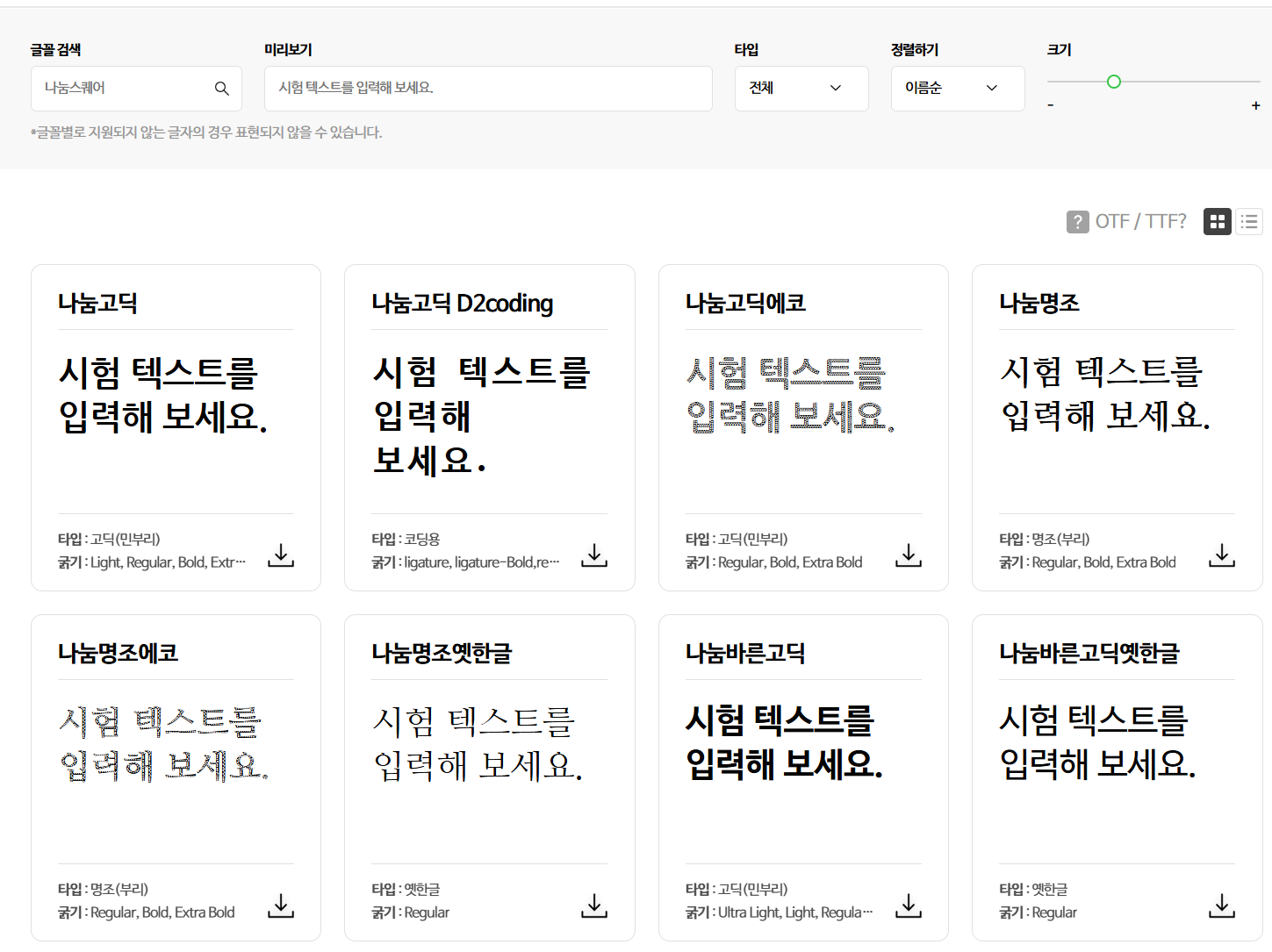Click the 나눔고딕에코 dotted preview sample
This screenshot has width=1272, height=952.
coord(790,395)
